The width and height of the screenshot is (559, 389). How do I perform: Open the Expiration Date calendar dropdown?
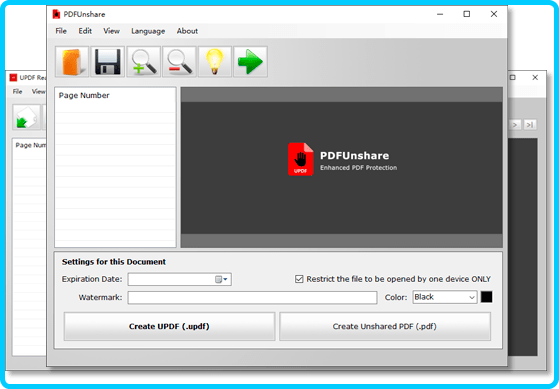221,279
